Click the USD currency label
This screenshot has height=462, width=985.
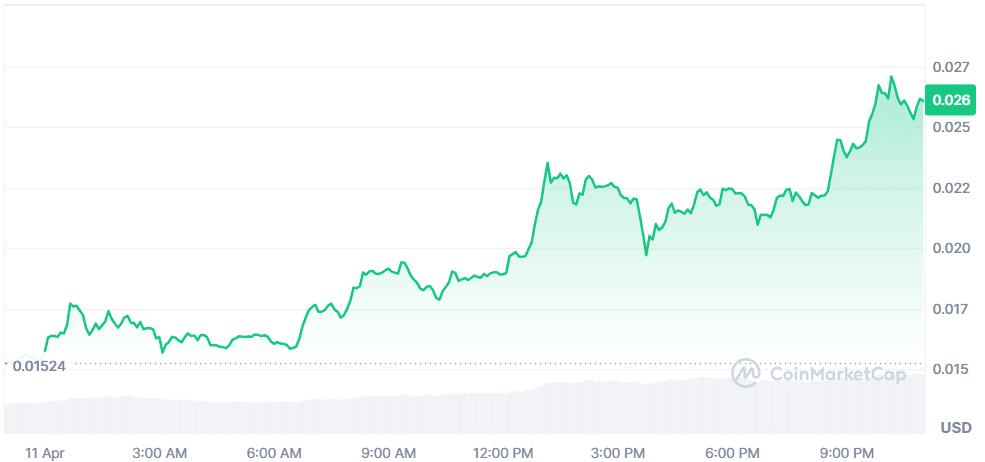click(955, 428)
